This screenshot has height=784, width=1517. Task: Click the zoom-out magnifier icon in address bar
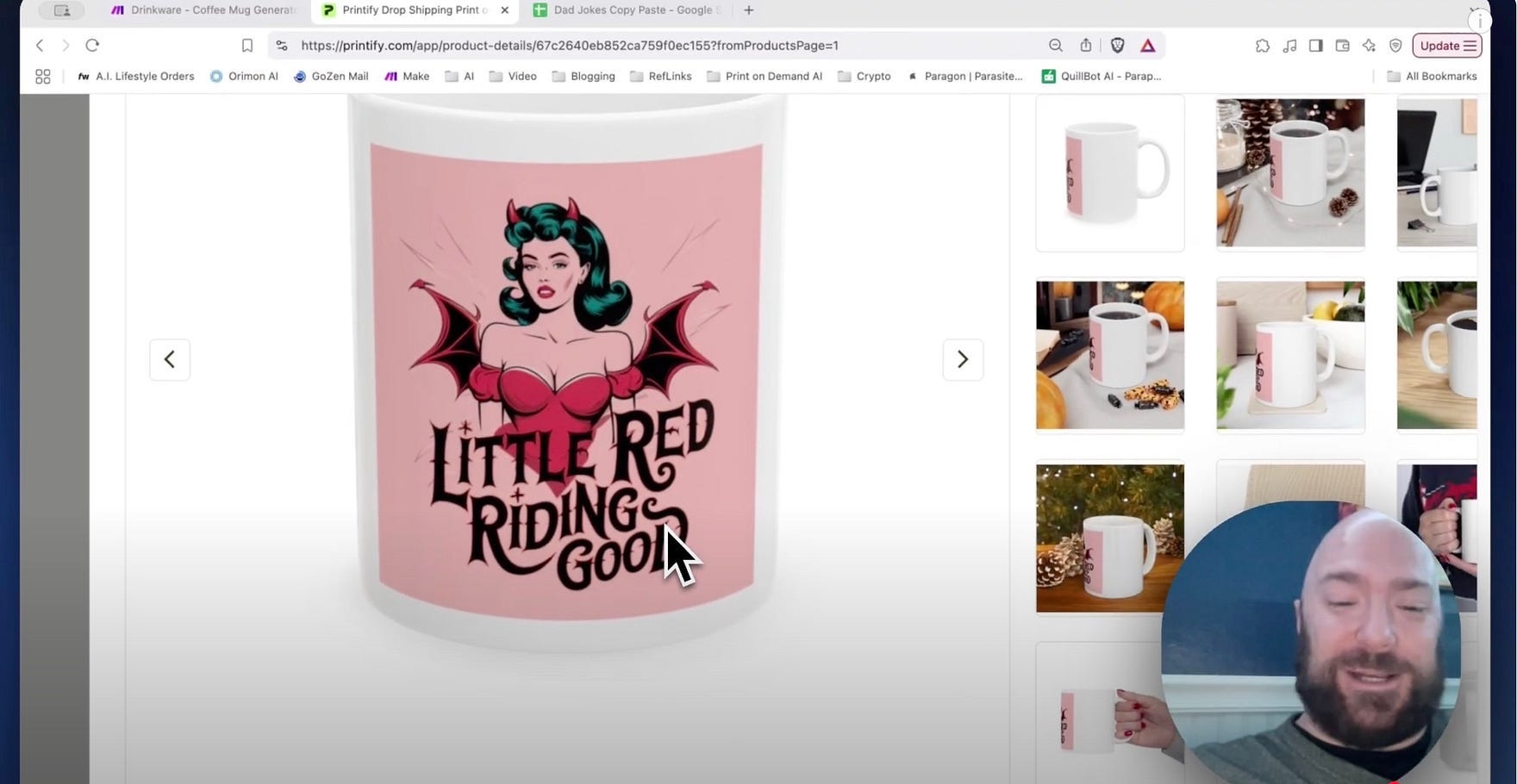1055,46
